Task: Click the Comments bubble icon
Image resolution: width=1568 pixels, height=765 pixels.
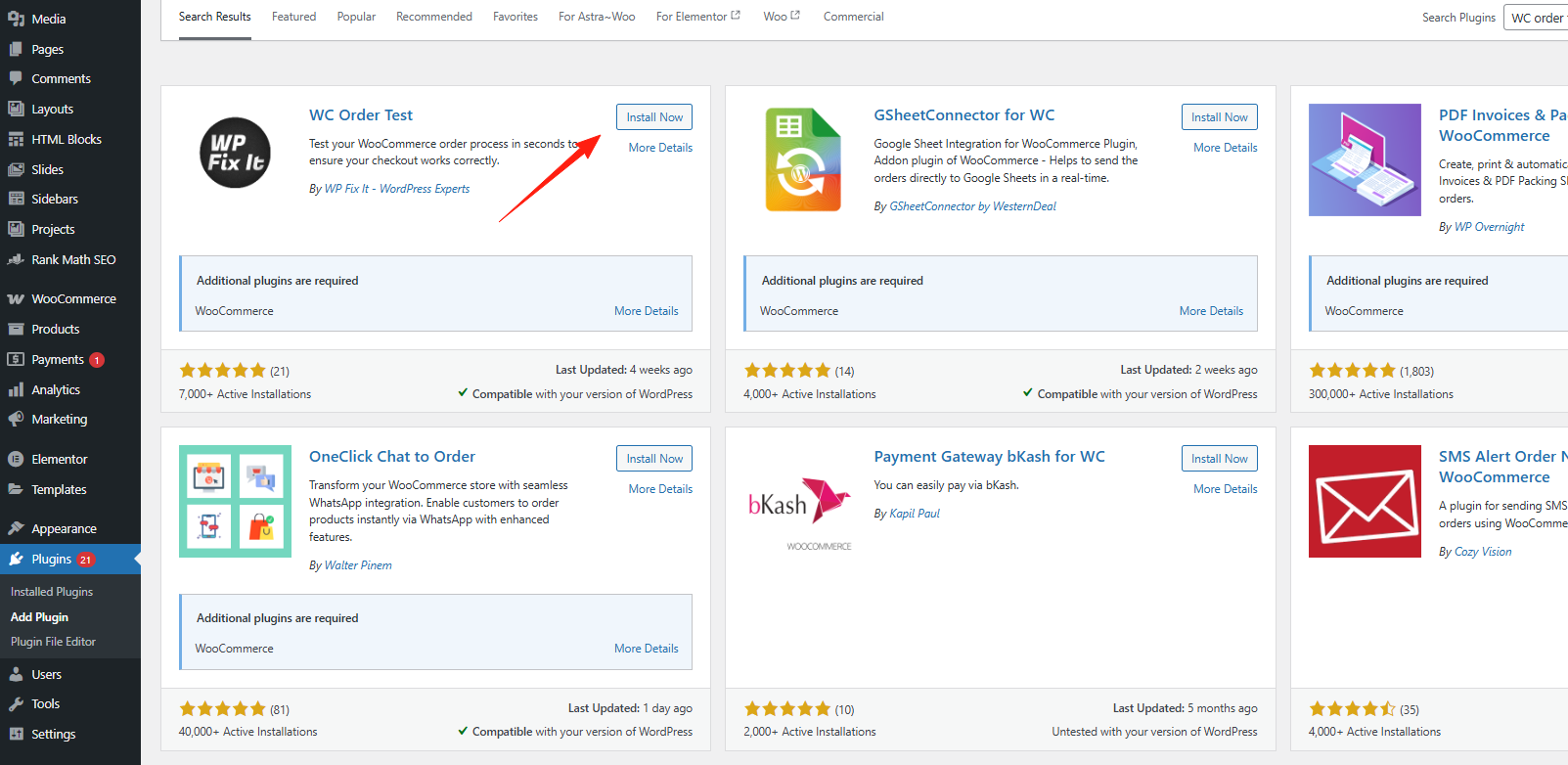Action: [x=16, y=78]
